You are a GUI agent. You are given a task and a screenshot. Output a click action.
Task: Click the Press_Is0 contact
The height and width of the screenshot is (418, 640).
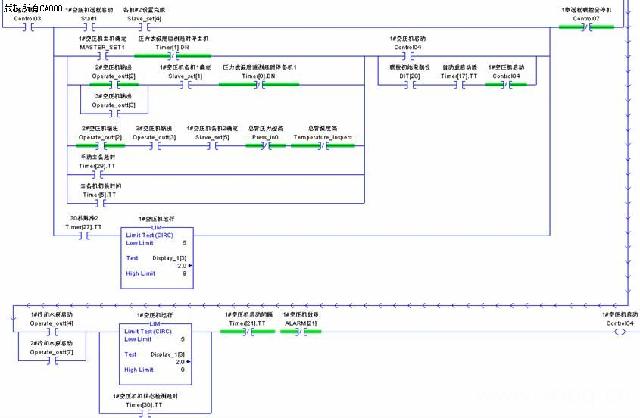(x=263, y=144)
